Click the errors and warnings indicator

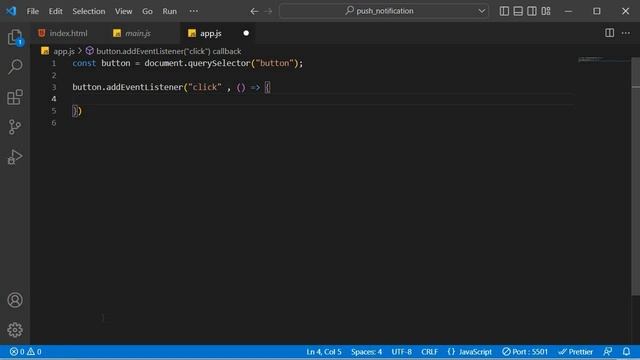click(25, 351)
